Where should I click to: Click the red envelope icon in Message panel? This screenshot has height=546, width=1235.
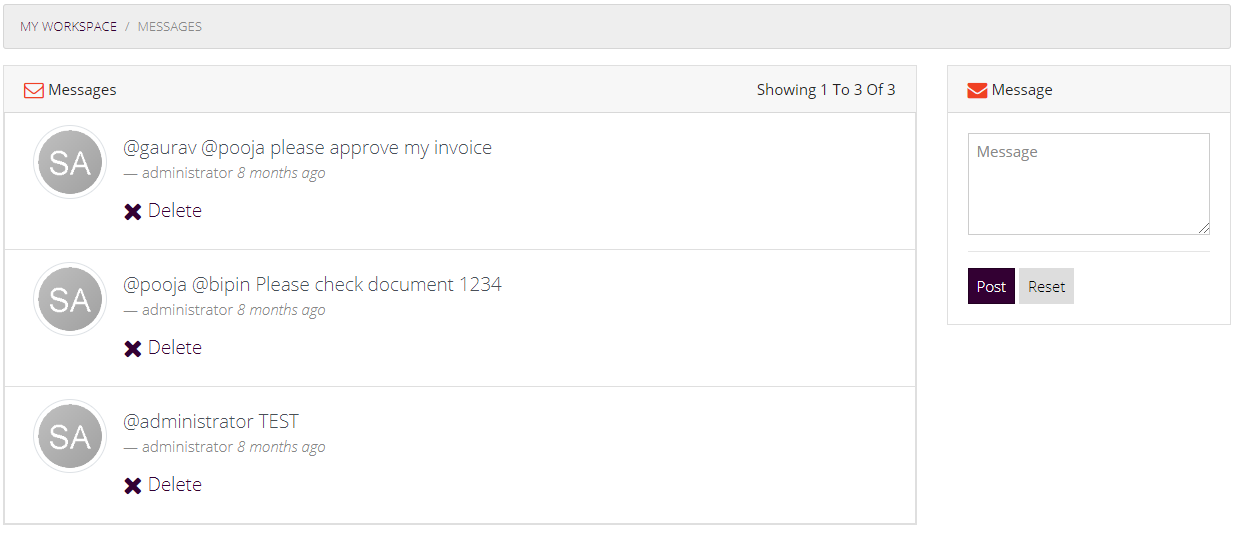click(x=978, y=90)
